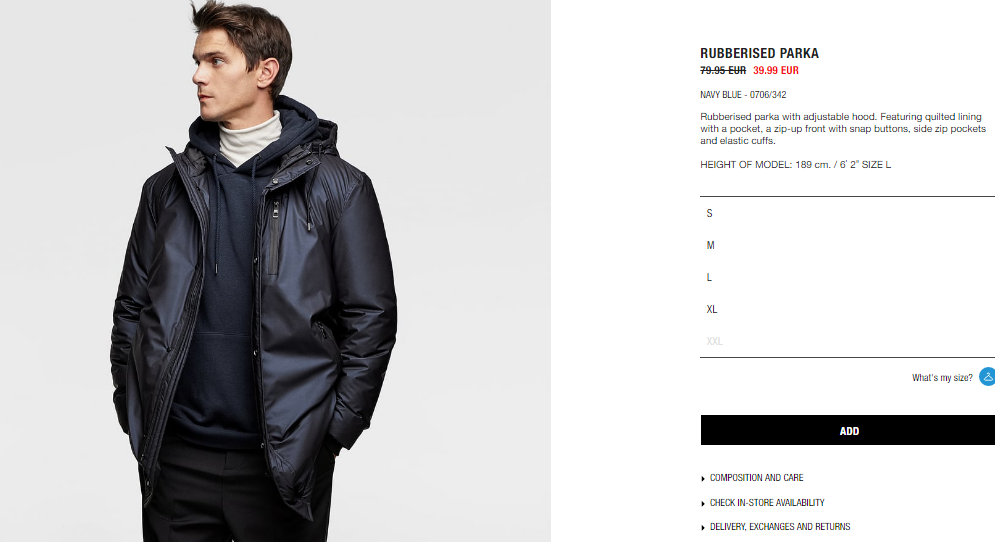The height and width of the screenshot is (542, 995).
Task: Click the arrow before Check In-Store Availability
Action: click(703, 503)
